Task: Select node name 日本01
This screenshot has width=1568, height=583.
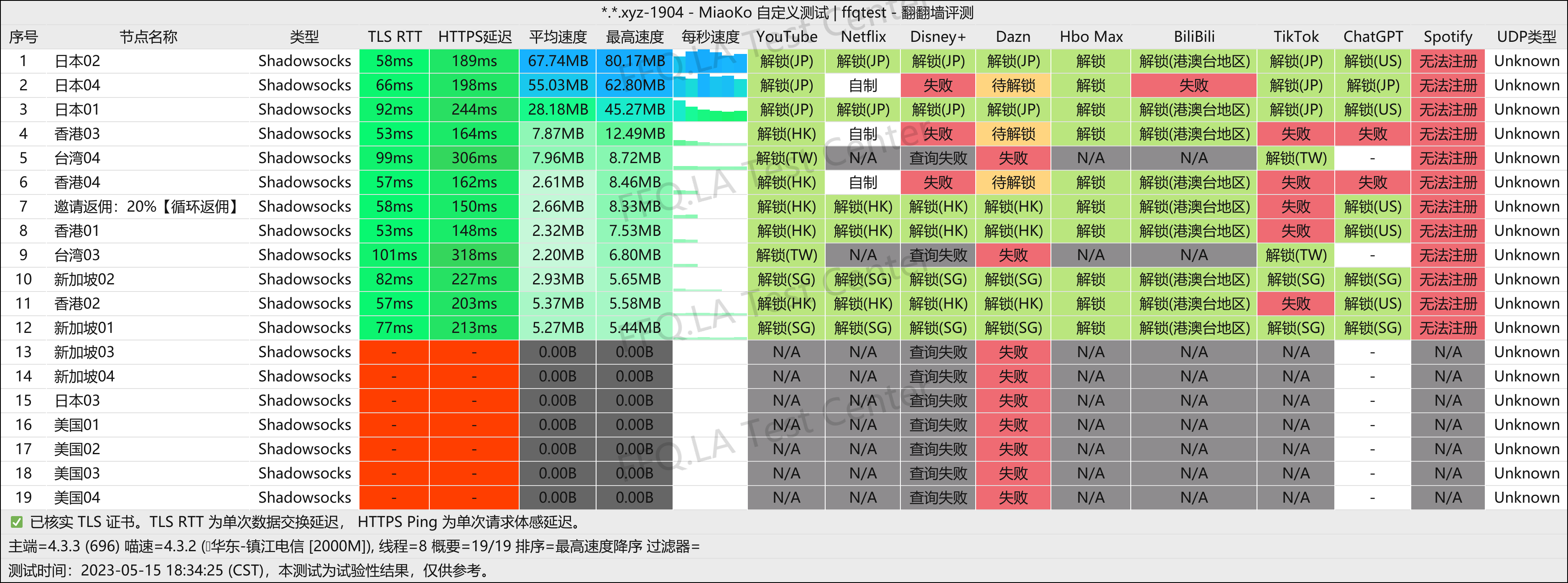Action: pos(76,110)
